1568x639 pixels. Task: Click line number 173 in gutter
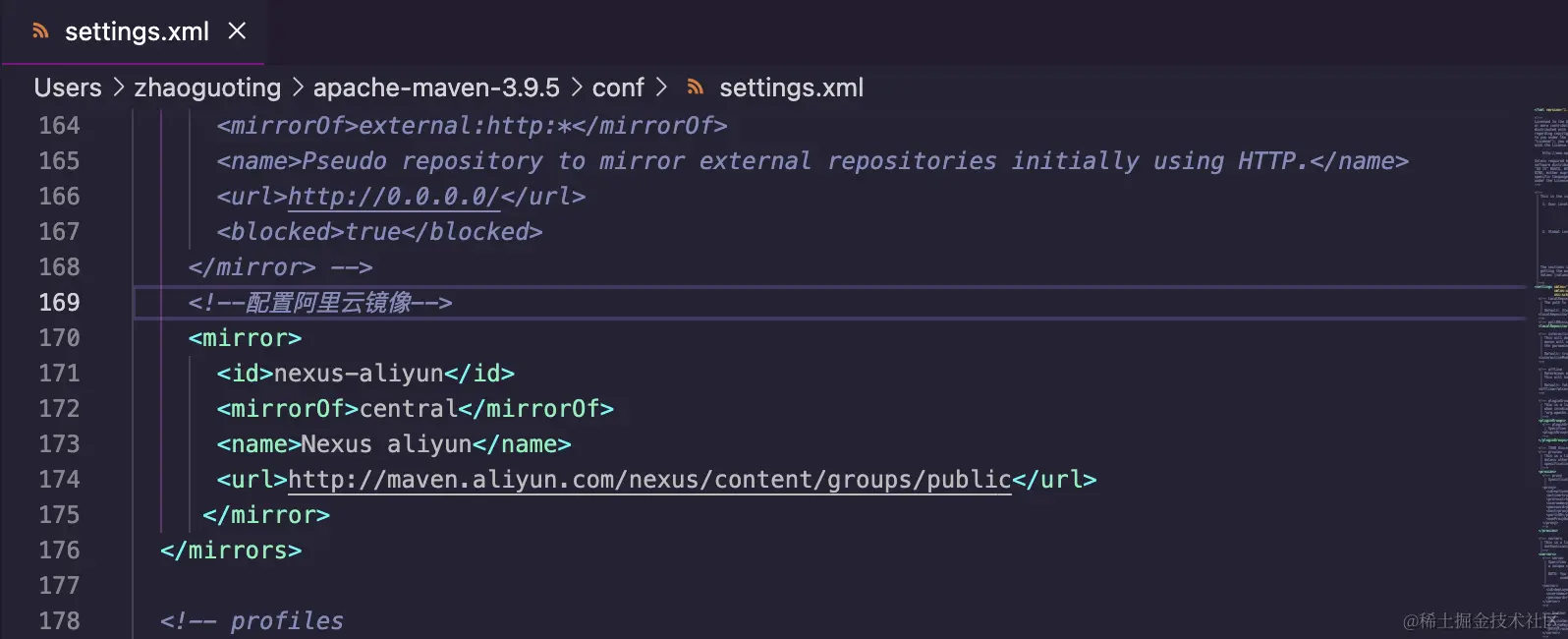point(59,444)
